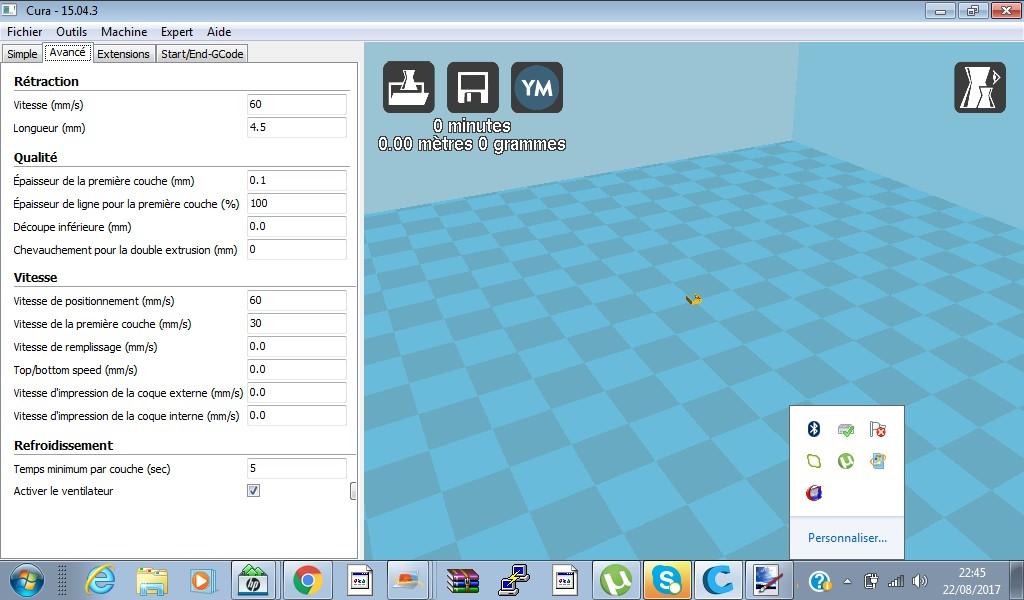Click the Load model icon
This screenshot has height=600, width=1024.
pos(409,87)
